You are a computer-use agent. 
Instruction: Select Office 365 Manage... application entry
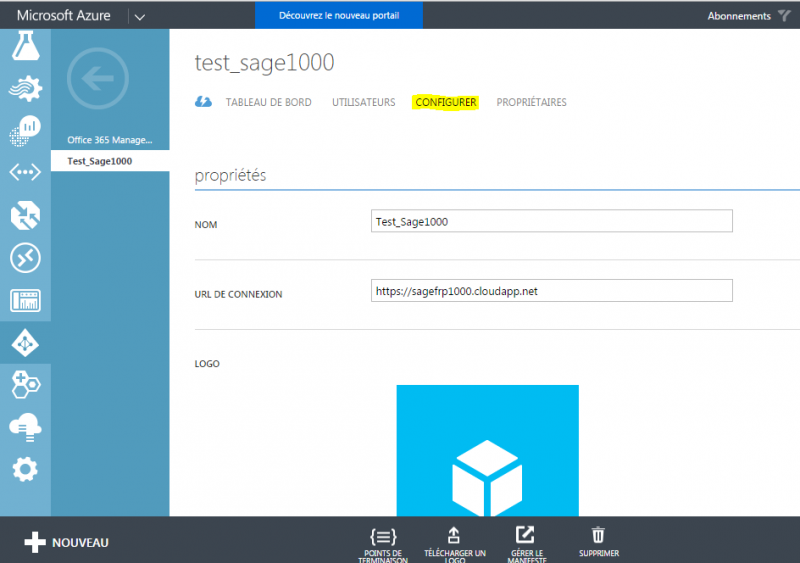[x=110, y=140]
